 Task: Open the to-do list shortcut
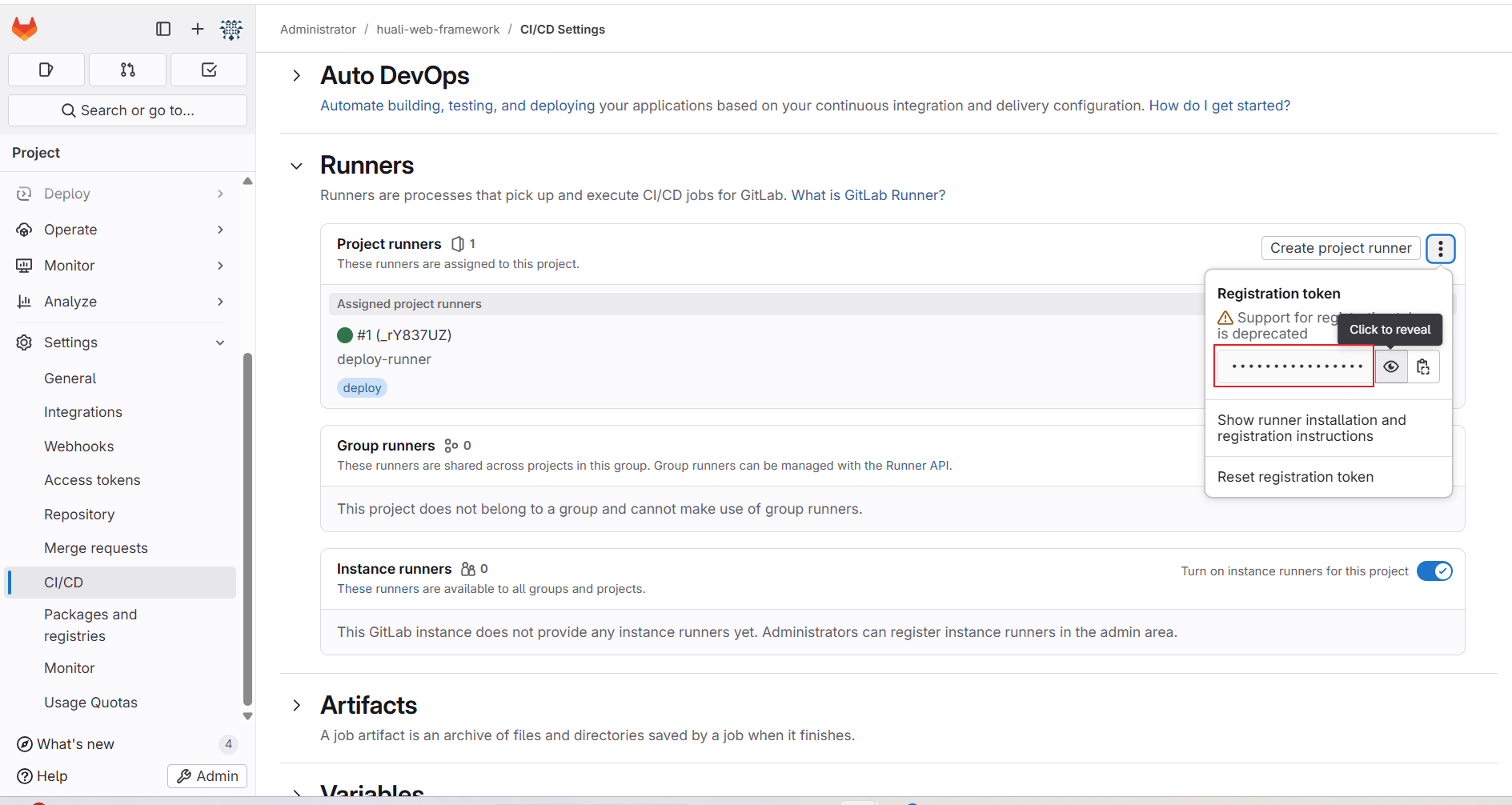point(209,70)
